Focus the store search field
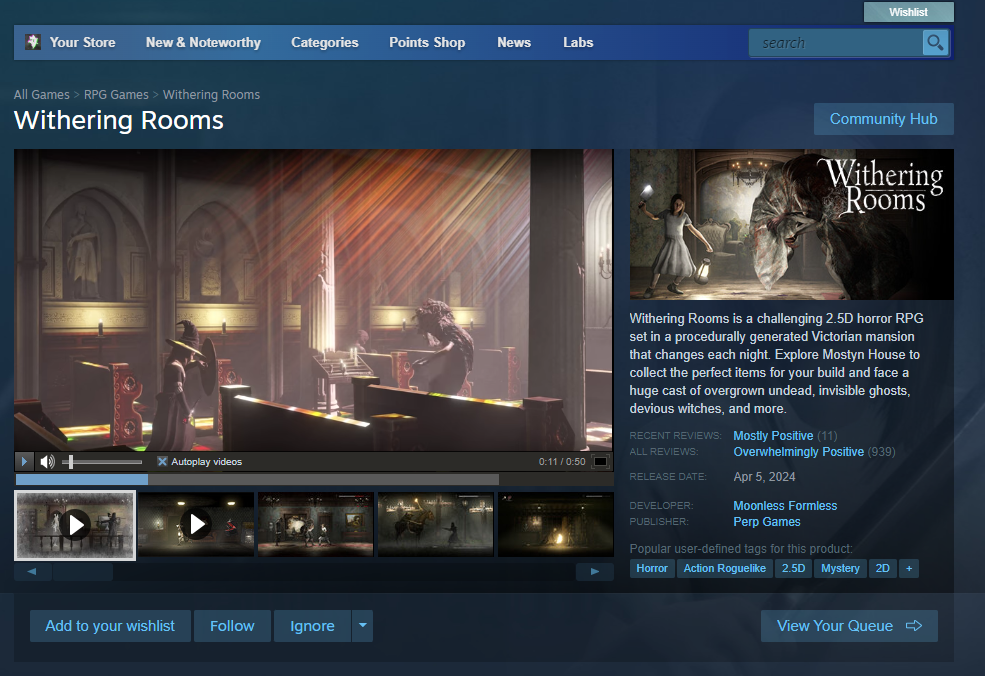The width and height of the screenshot is (985, 676). point(835,43)
